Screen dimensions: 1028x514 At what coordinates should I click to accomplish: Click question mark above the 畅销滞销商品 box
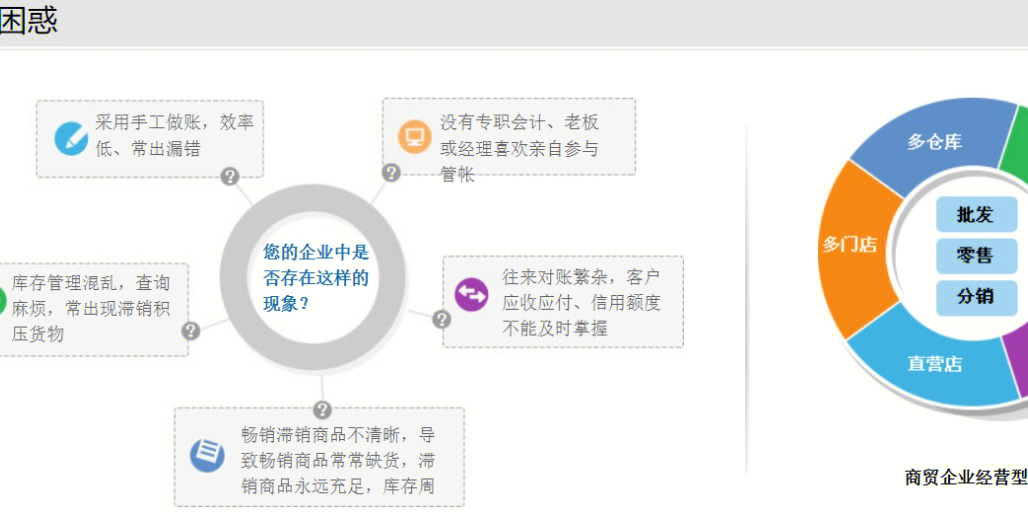point(322,410)
